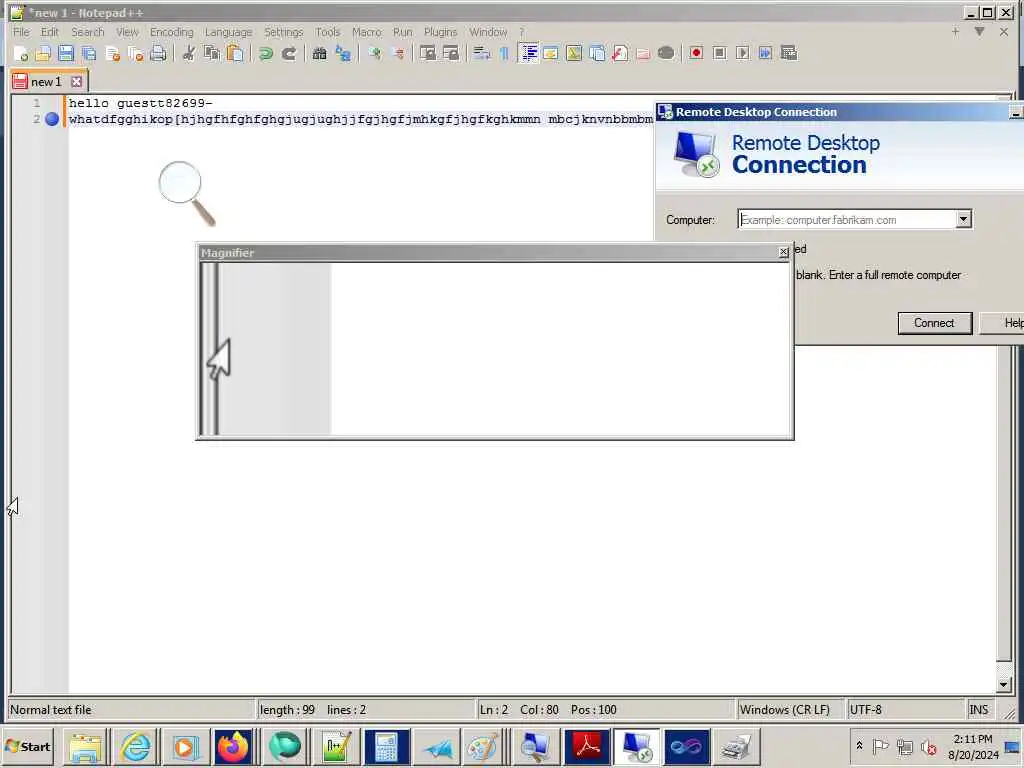Open Calculator from the taskbar

coord(386,746)
